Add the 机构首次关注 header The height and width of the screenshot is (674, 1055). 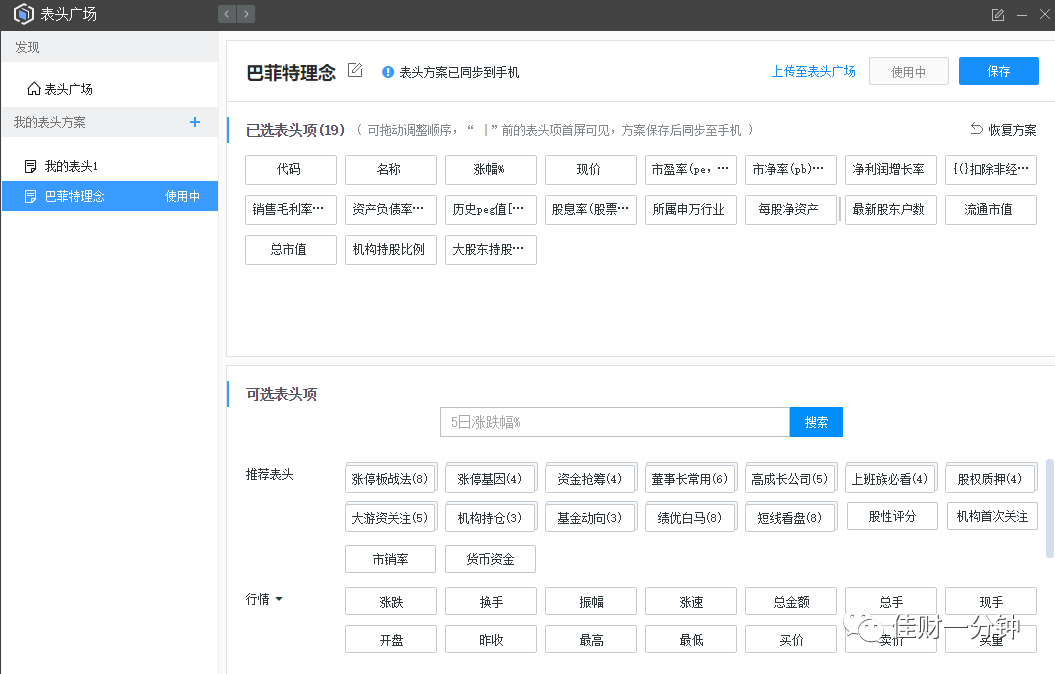pos(992,516)
